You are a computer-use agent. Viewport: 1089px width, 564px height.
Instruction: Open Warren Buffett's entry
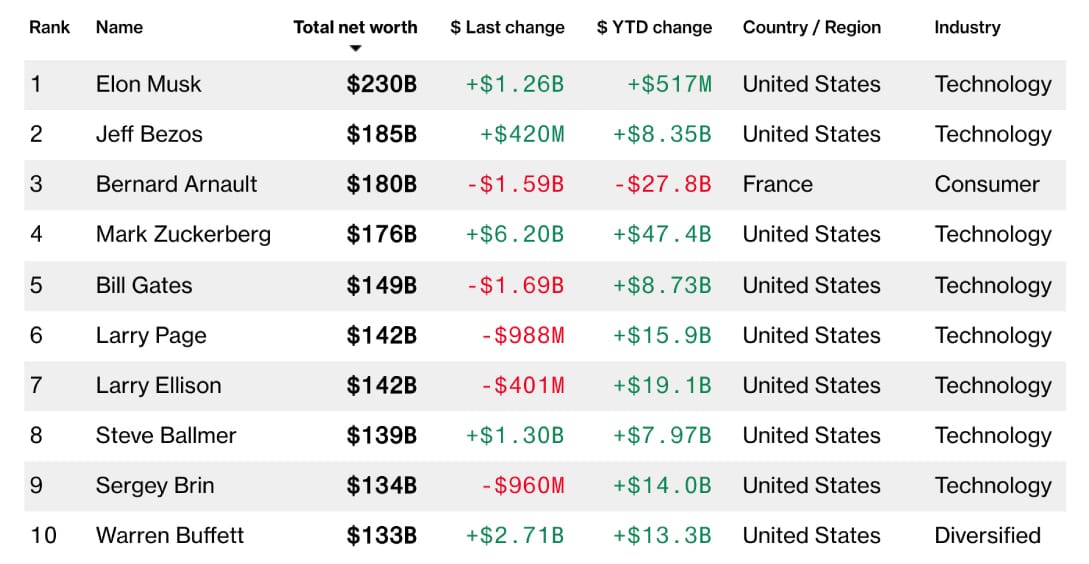pos(170,535)
